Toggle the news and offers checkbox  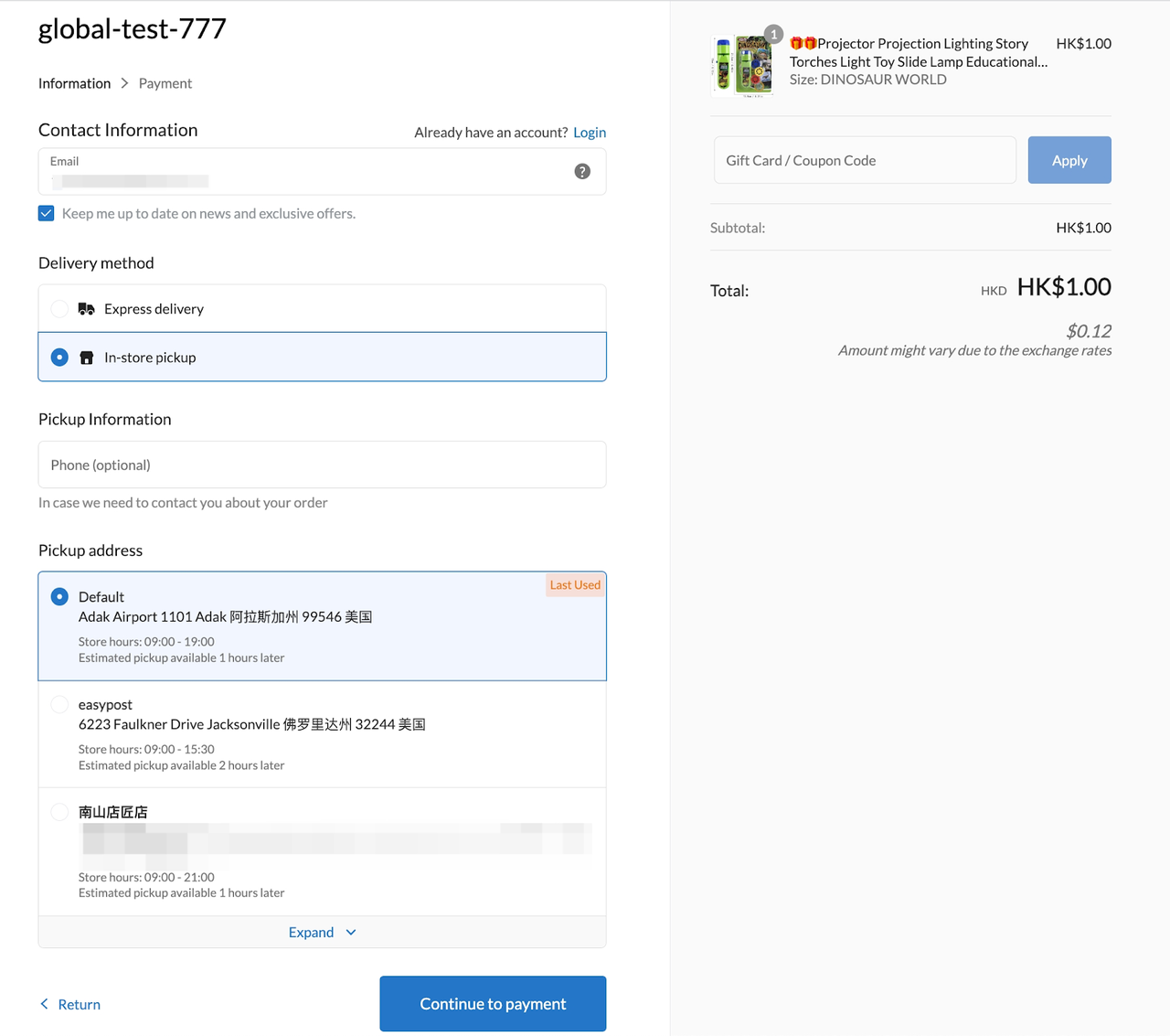[x=47, y=213]
